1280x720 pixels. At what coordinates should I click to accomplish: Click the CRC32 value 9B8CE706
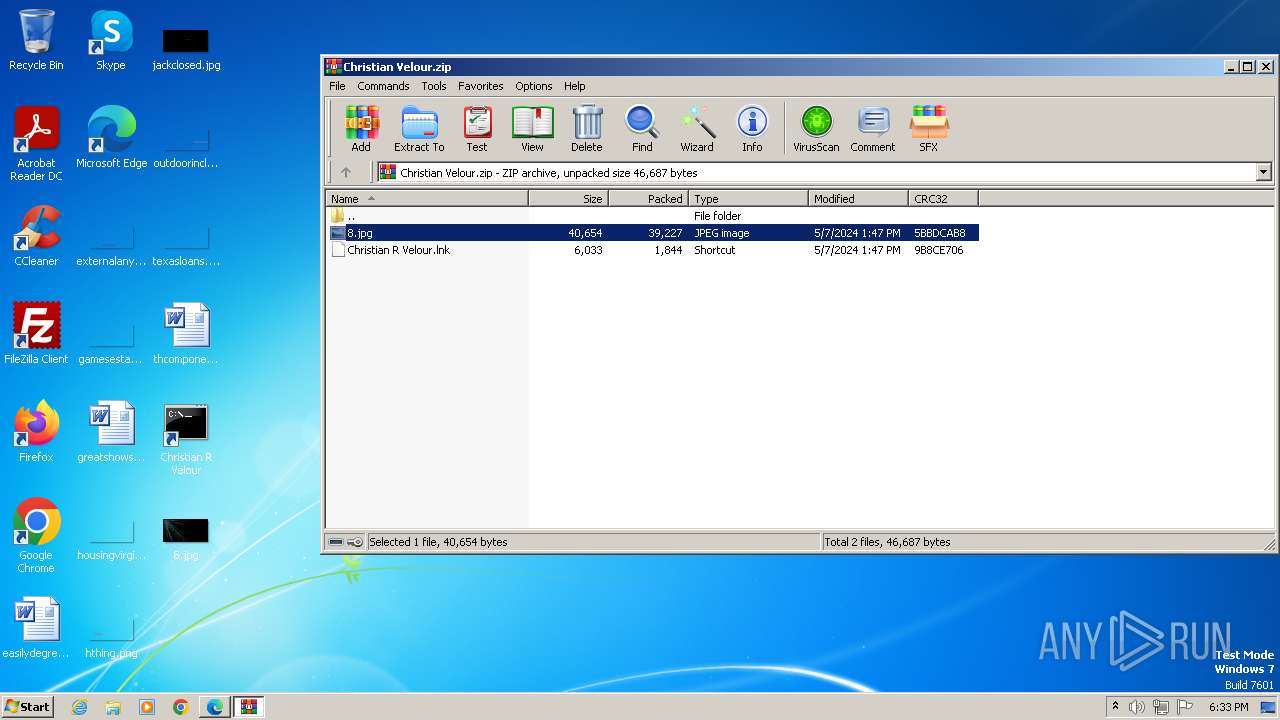pos(939,250)
